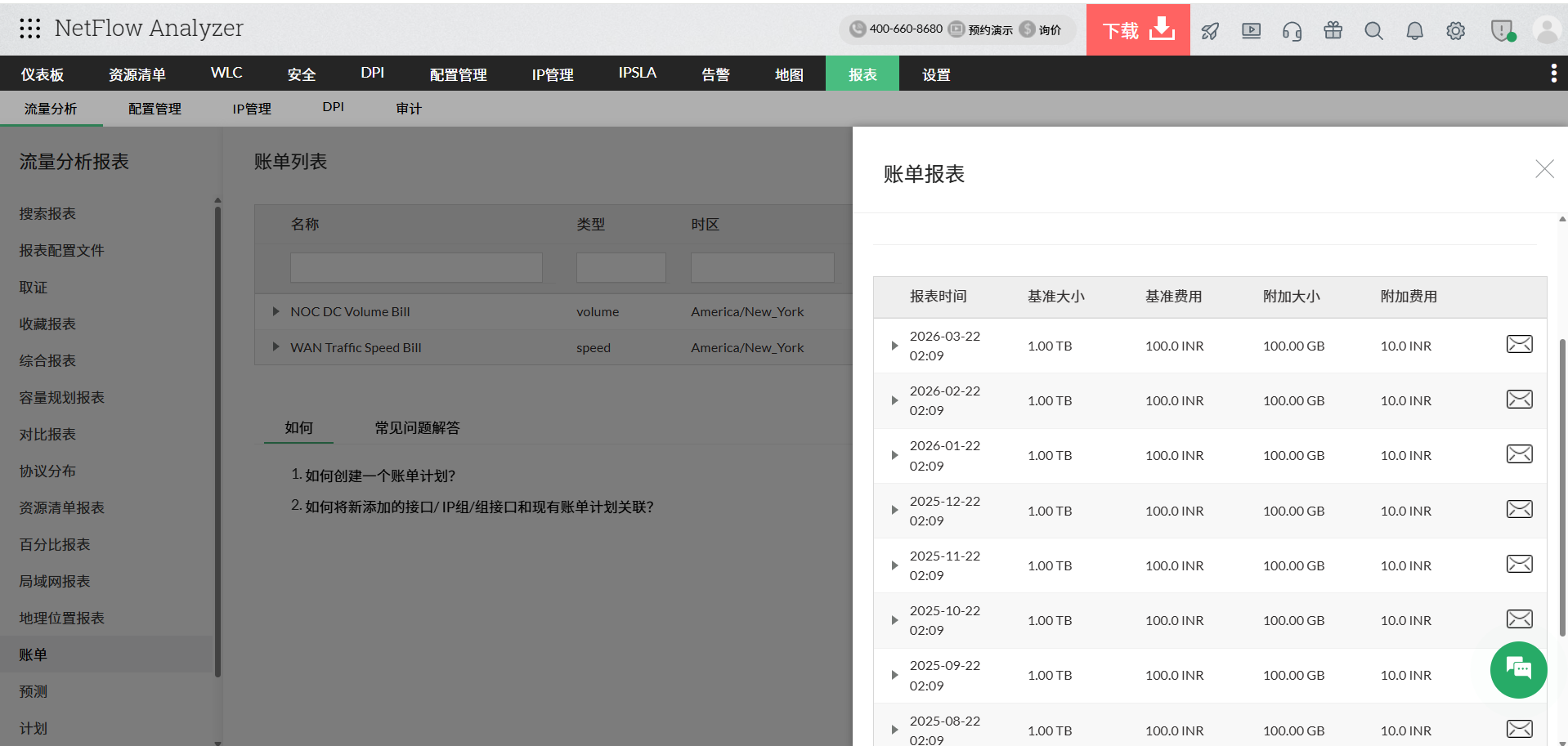Viewport: 1568px width, 746px height.
Task: Expand the WAN Traffic Speed Bill row
Action: tap(276, 346)
